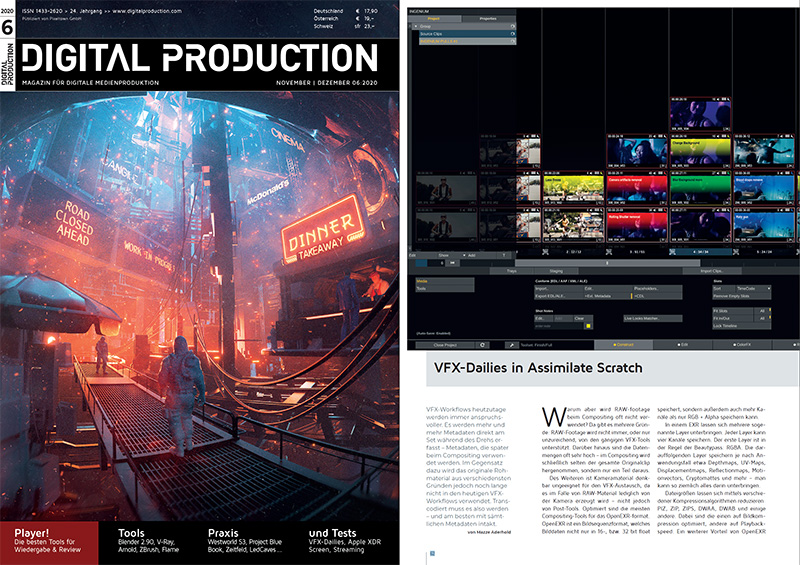Select the INGENIUM PULLS #1 row
800x565 pixels.
coord(467,41)
